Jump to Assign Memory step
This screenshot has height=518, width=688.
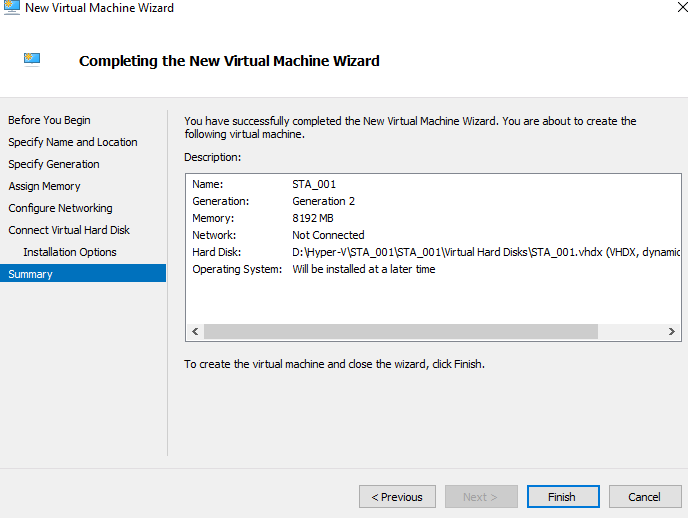pyautogui.click(x=44, y=186)
